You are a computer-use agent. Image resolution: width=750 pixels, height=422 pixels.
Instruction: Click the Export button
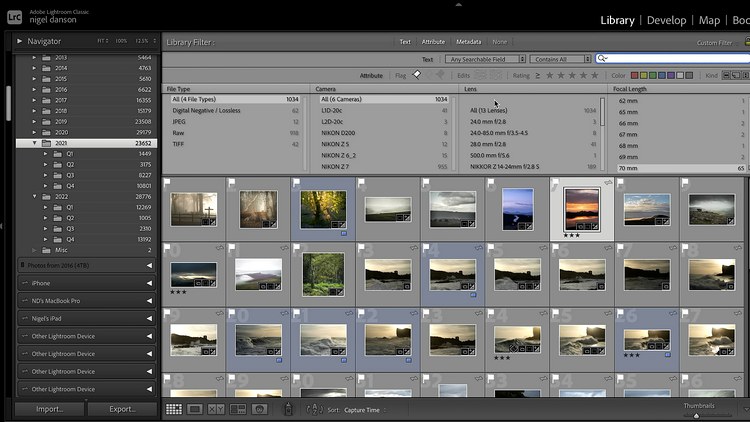(122, 409)
